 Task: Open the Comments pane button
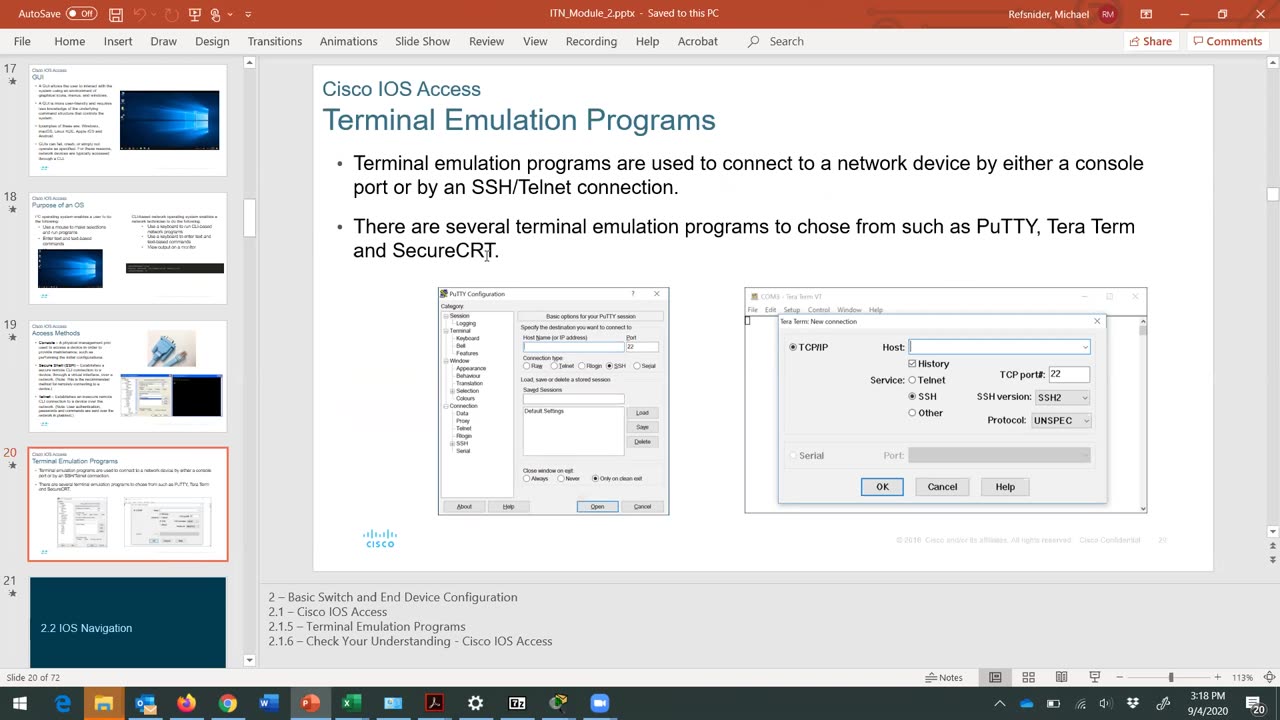click(1227, 41)
